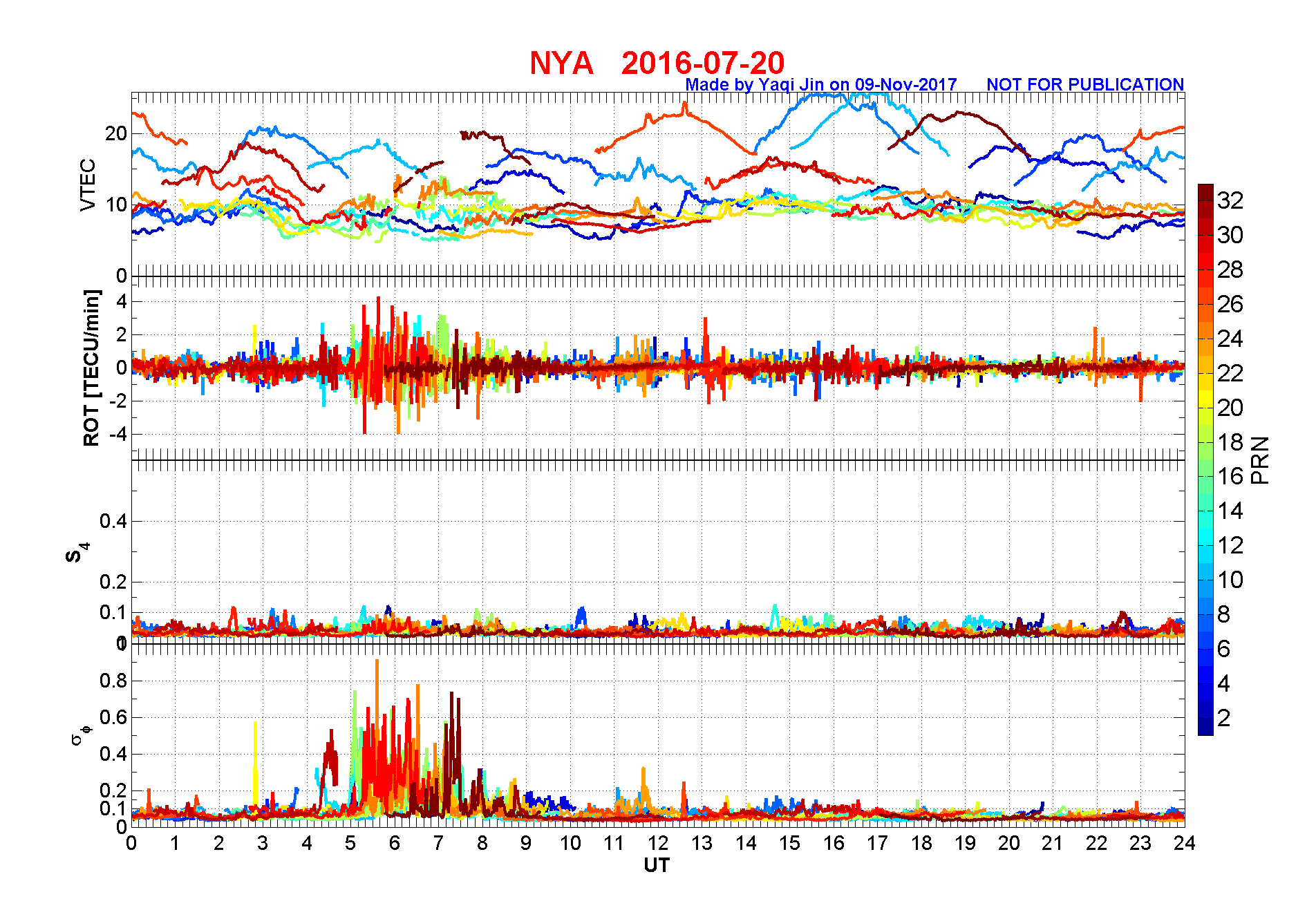
Task: Click the VTEC y-axis tick label 10
Action: (116, 205)
